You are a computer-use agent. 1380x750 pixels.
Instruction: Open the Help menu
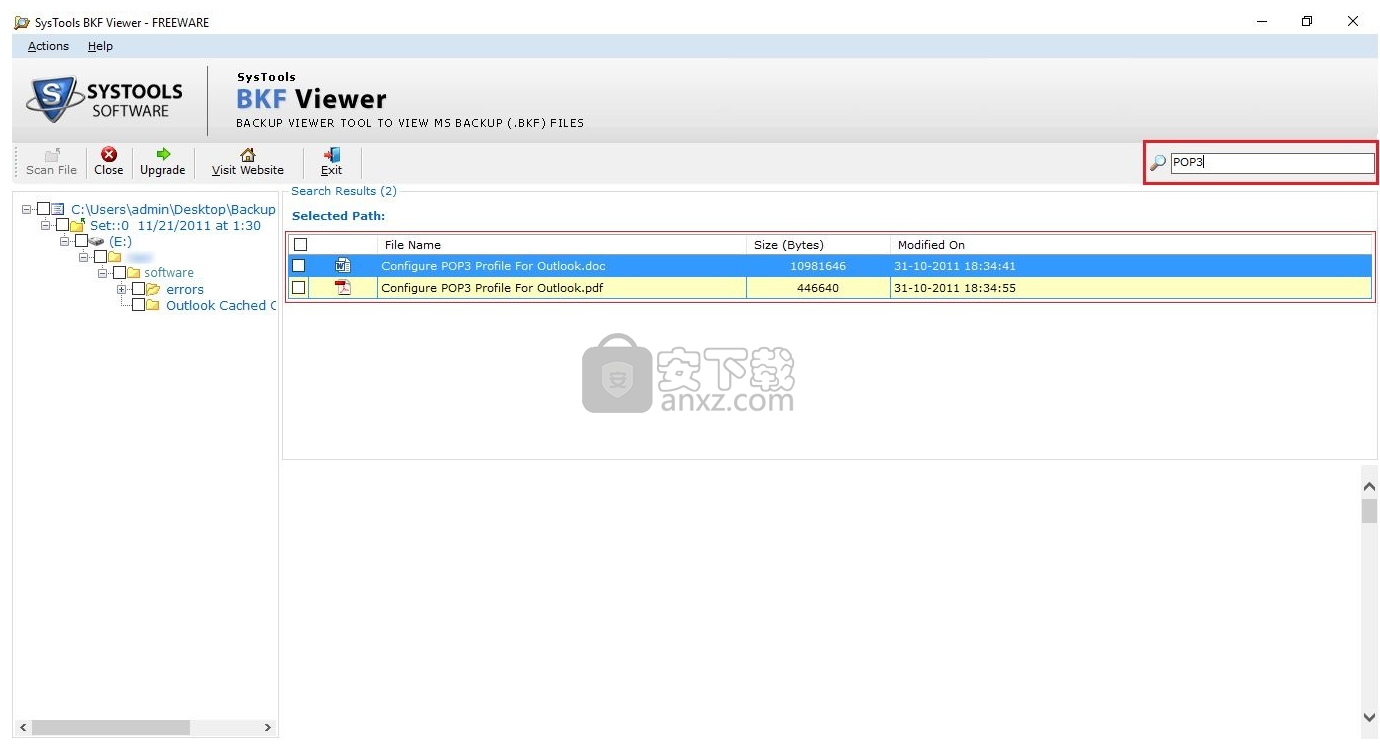click(x=100, y=46)
